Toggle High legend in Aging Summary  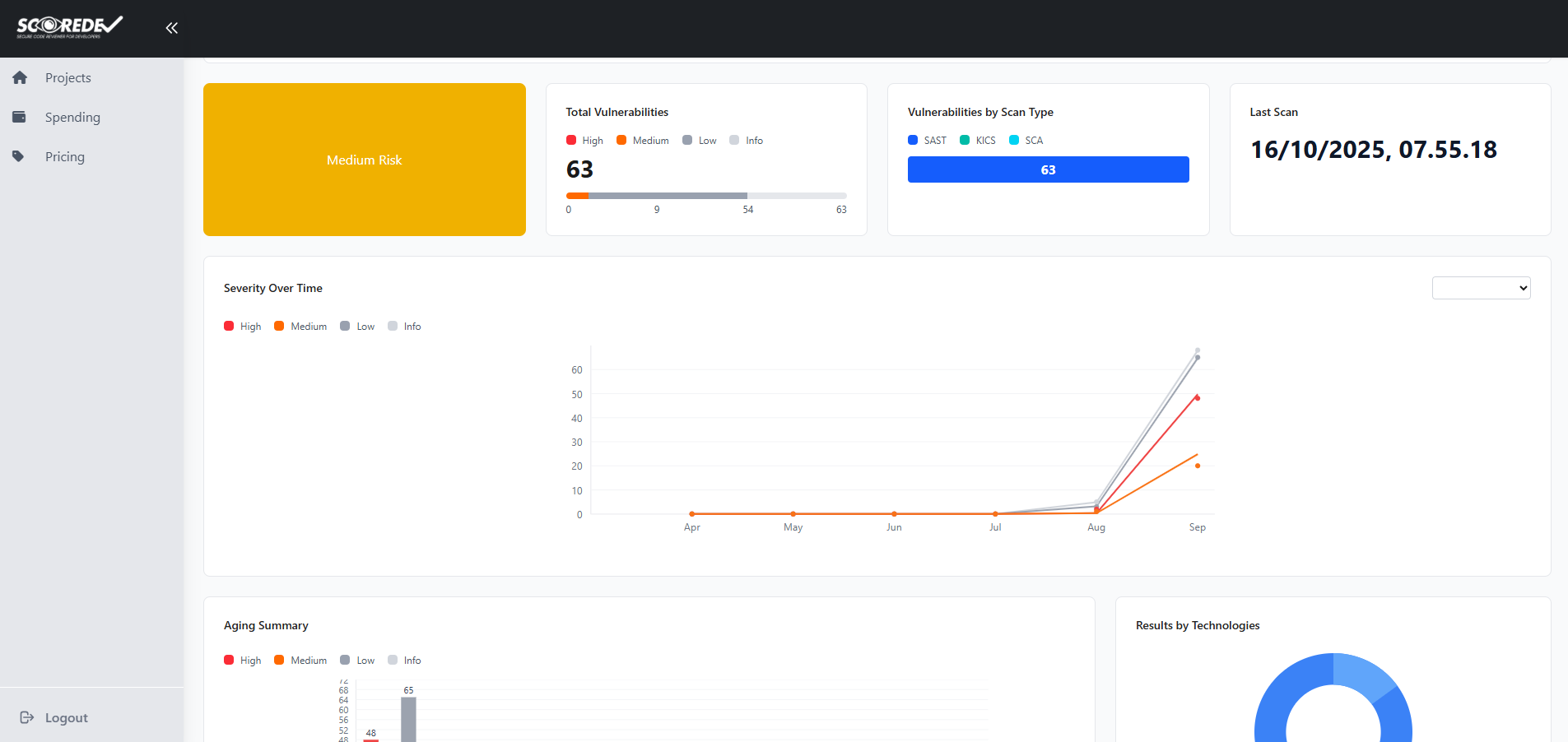coord(242,661)
